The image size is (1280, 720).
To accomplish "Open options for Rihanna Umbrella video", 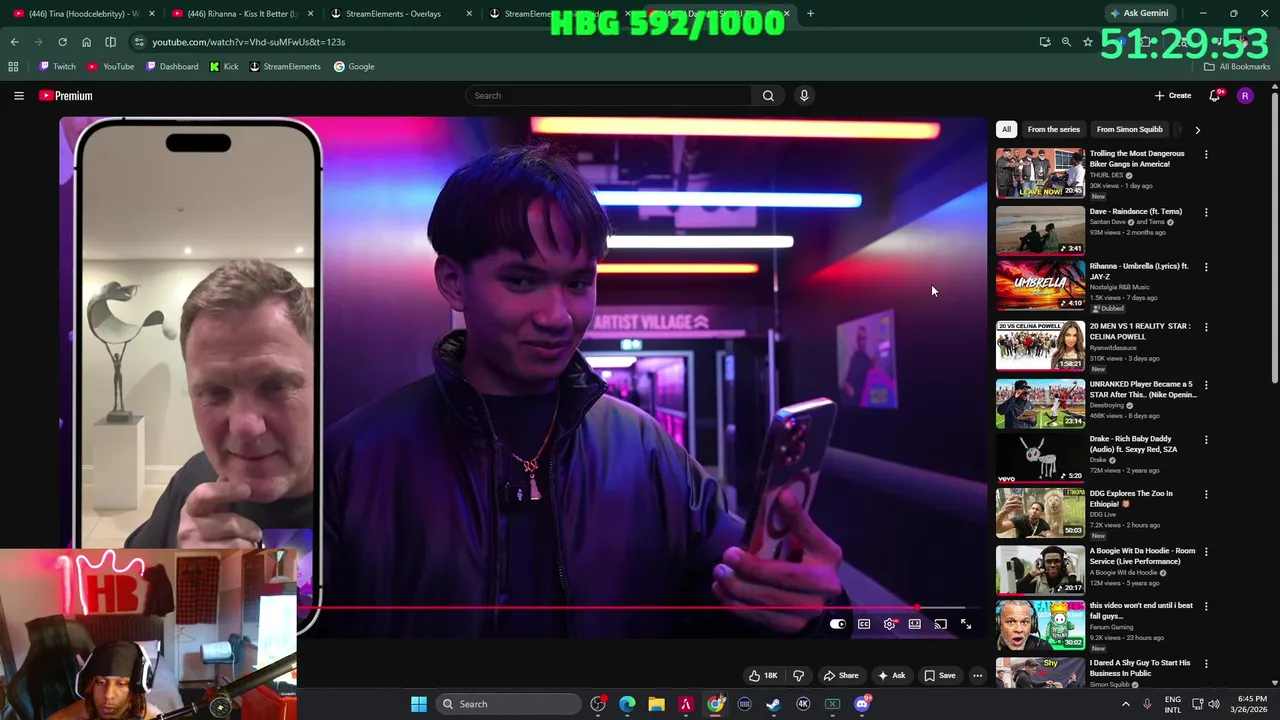I will (x=1206, y=267).
